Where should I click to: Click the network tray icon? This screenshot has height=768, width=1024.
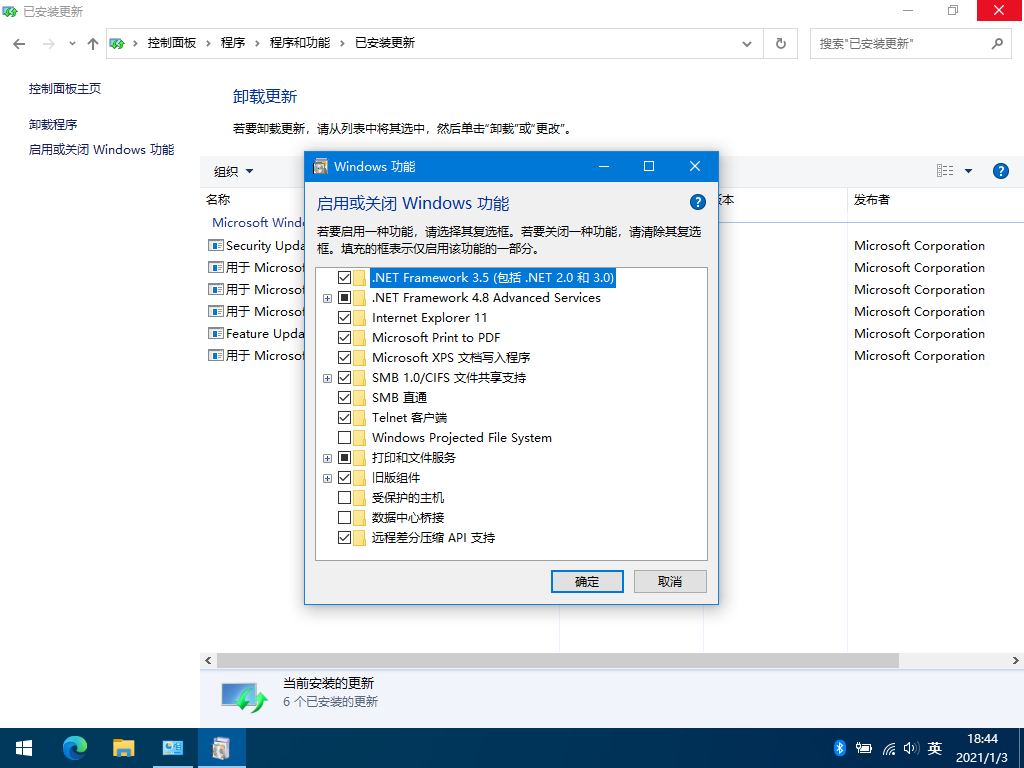889,748
